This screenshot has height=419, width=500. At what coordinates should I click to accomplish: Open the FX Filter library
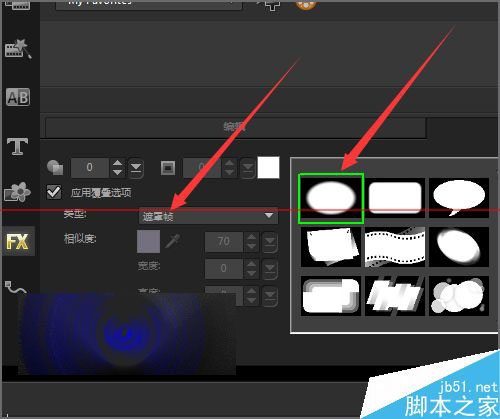coord(17,241)
